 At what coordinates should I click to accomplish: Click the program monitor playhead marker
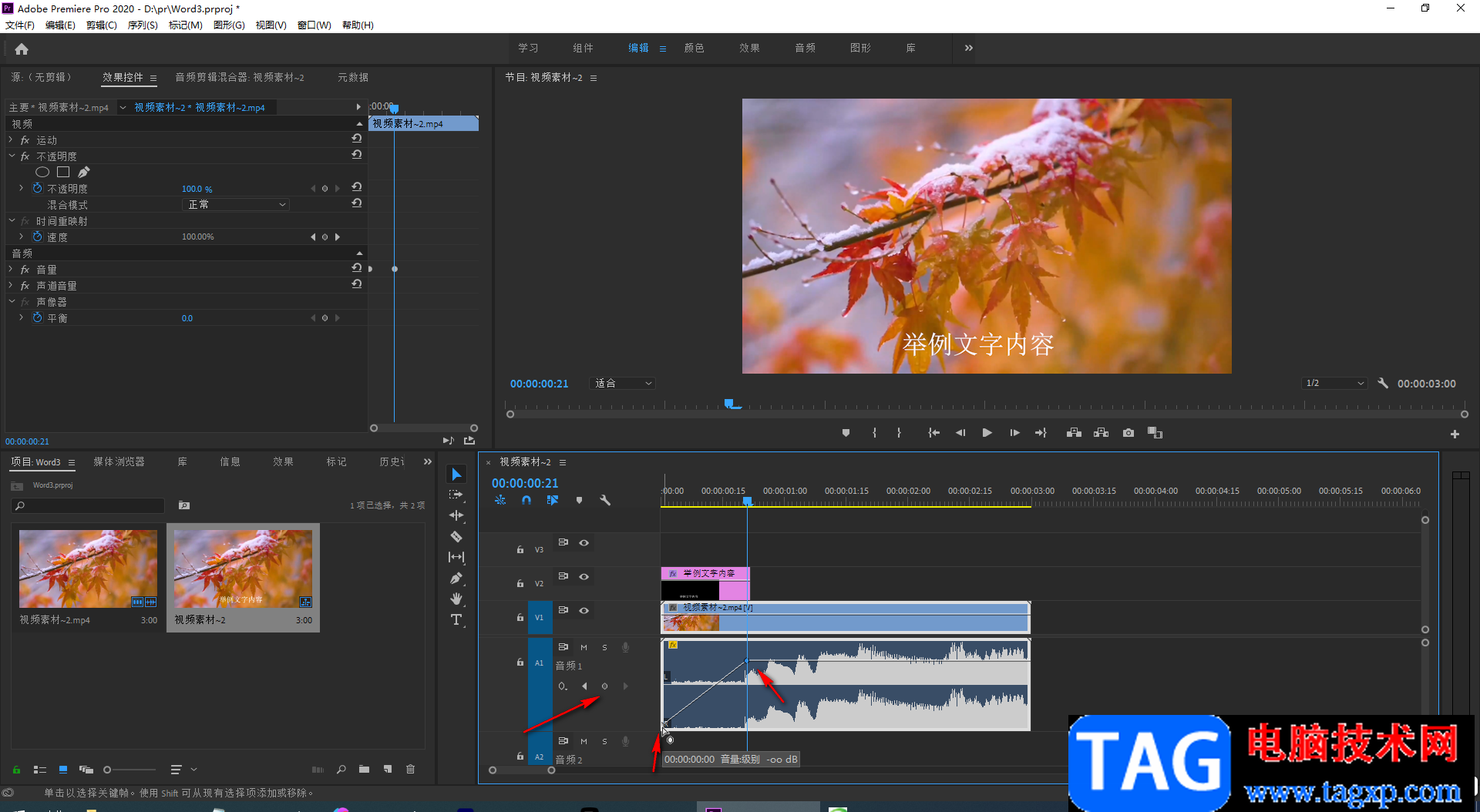[729, 404]
